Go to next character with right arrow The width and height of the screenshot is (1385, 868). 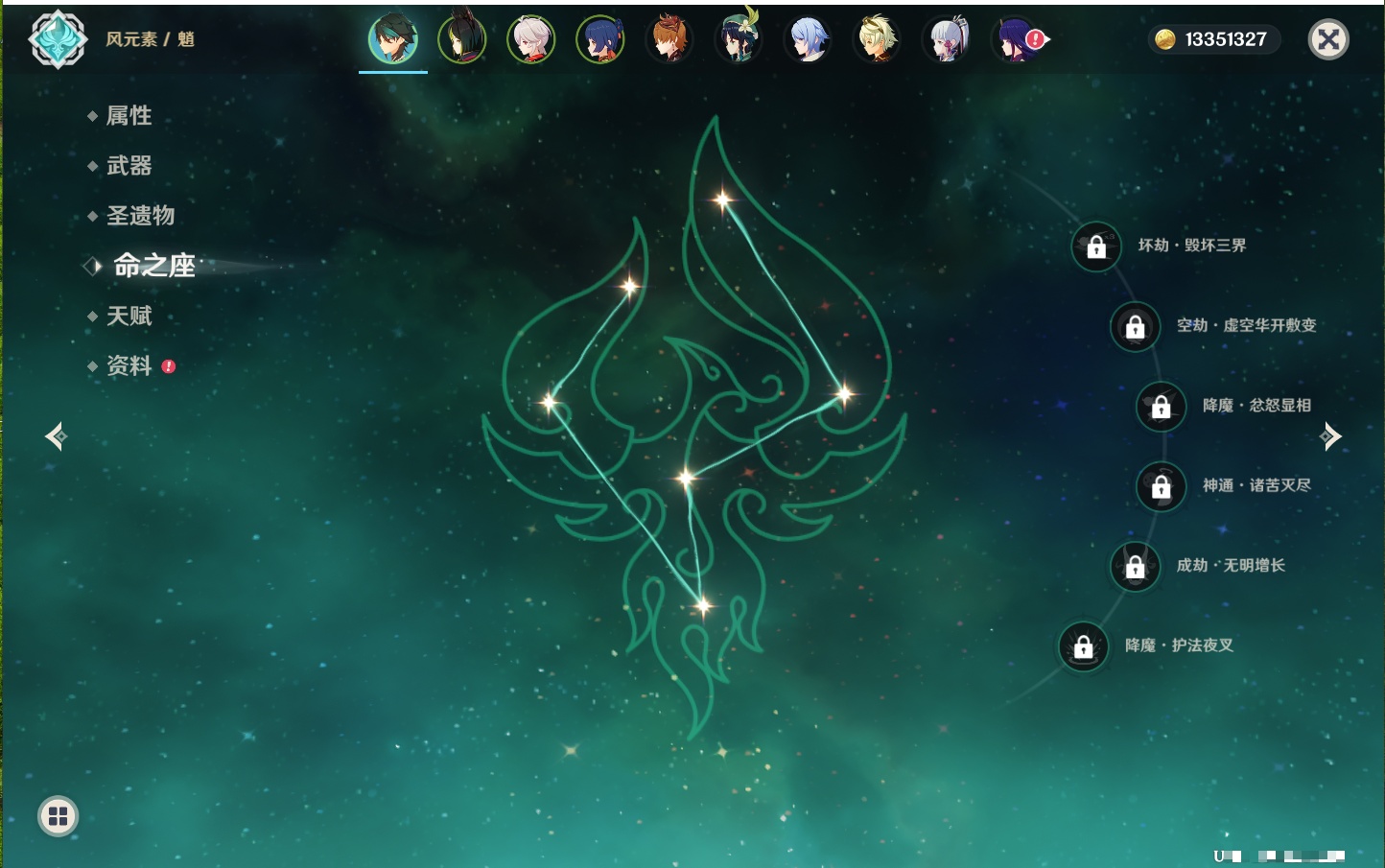[1330, 436]
